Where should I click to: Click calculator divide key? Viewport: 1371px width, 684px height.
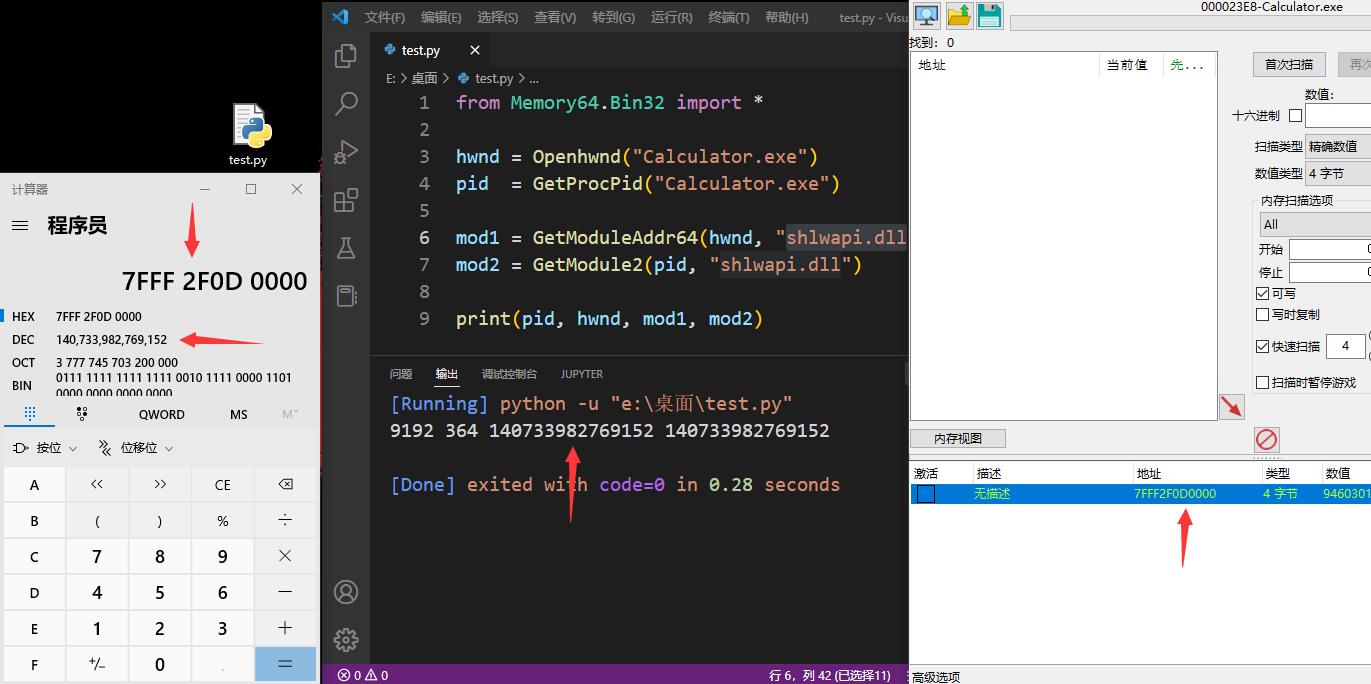pyautogui.click(x=285, y=520)
